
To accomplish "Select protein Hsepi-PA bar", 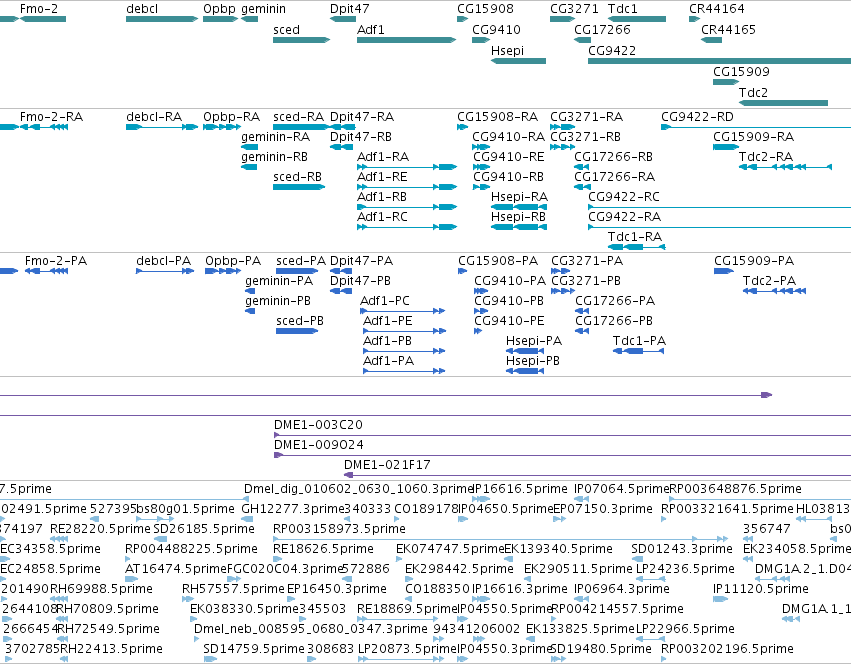I will pyautogui.click(x=525, y=351).
